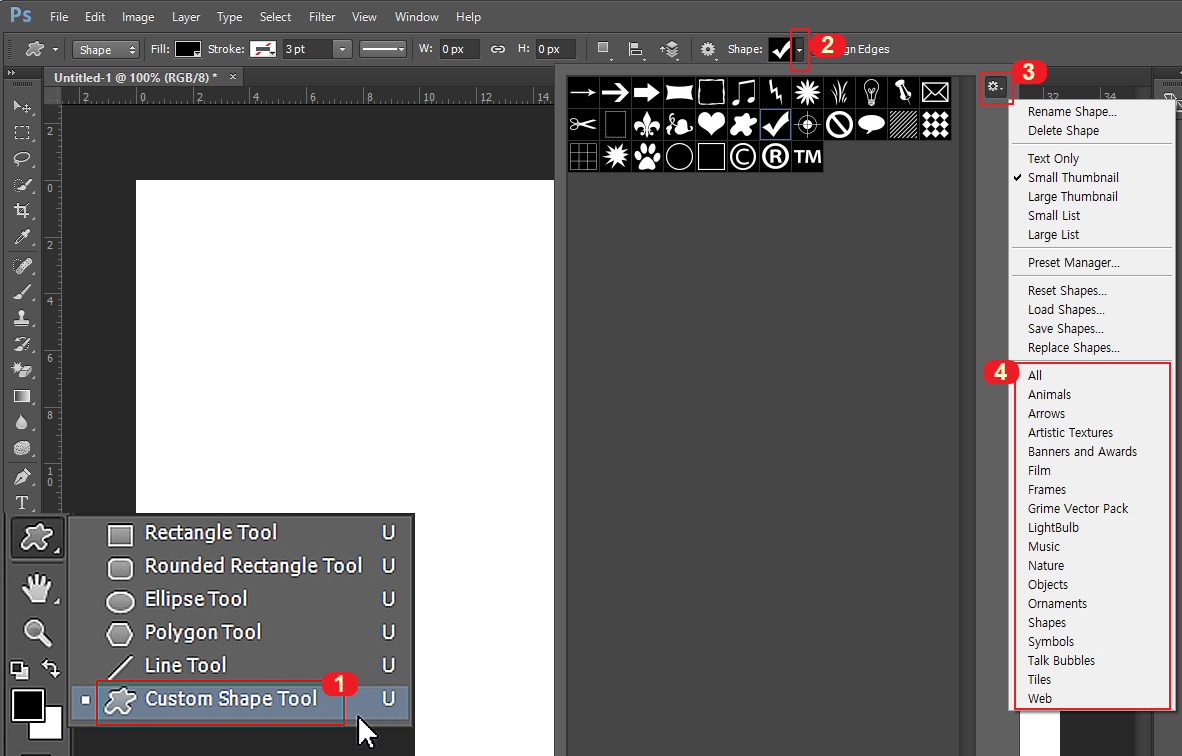Select the Eyedropper tool

[22, 238]
